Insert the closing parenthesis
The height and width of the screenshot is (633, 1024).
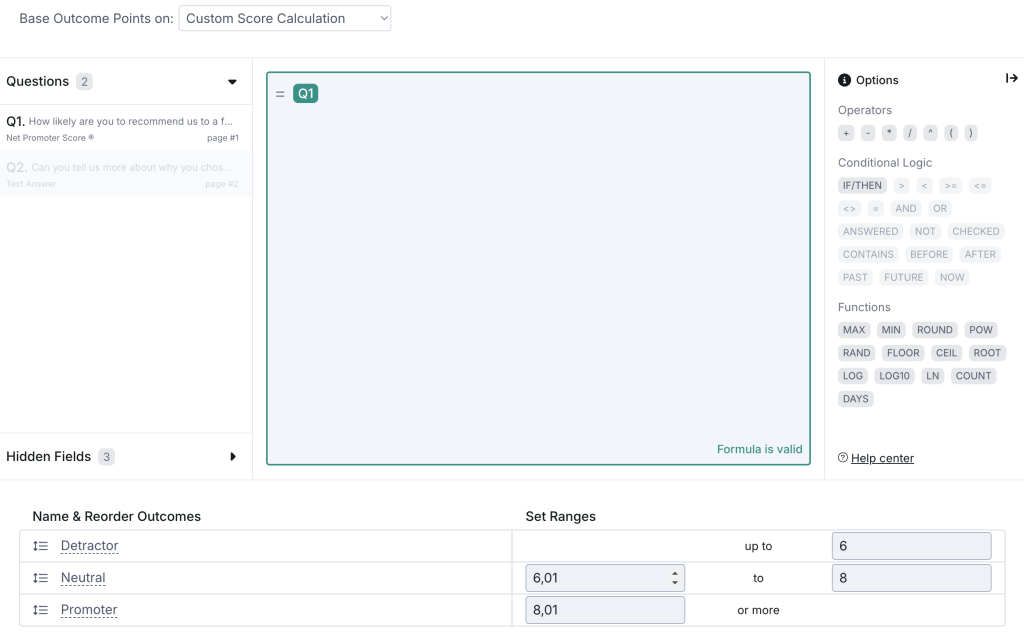click(971, 133)
